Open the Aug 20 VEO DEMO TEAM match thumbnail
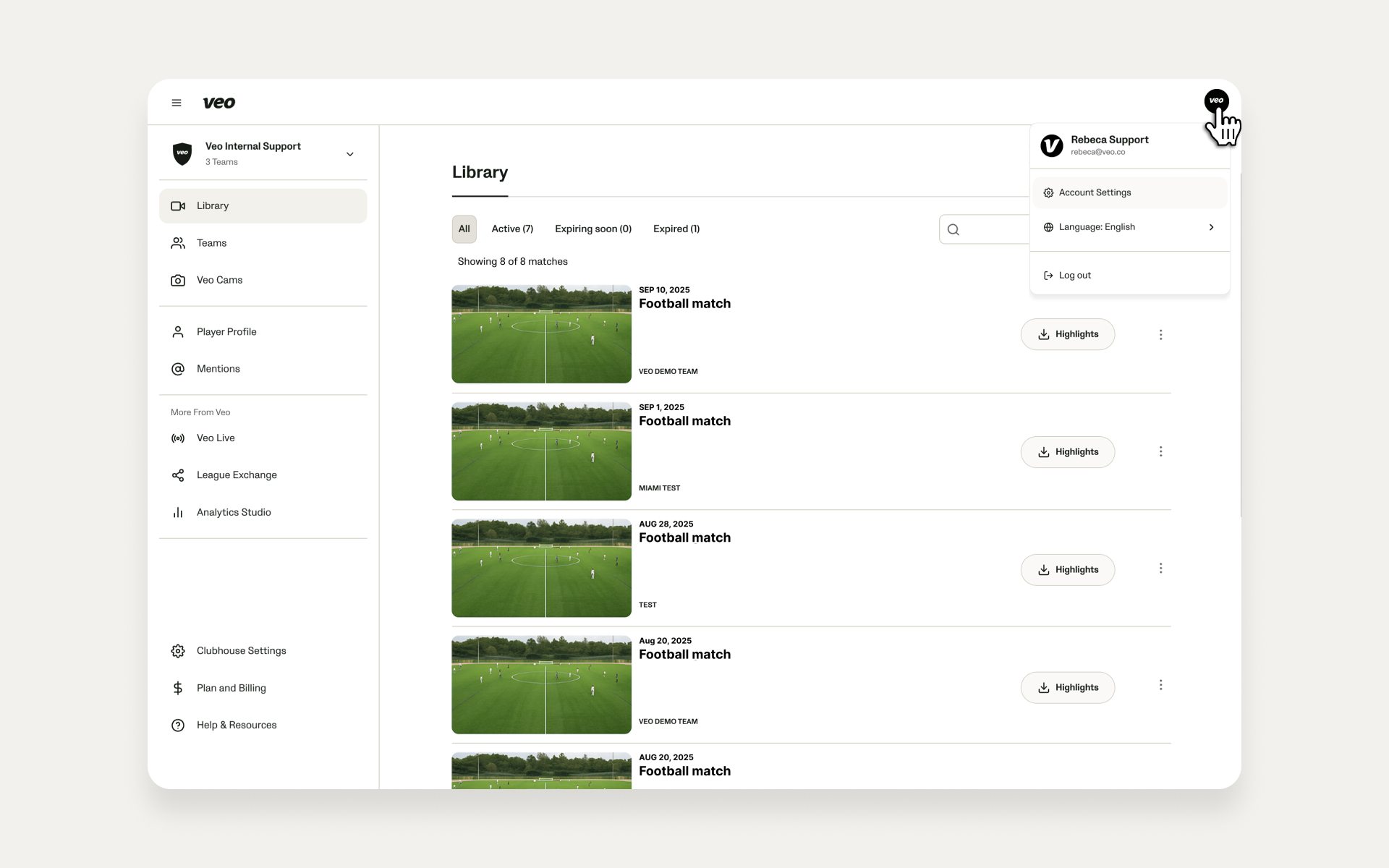This screenshot has width=1389, height=868. pyautogui.click(x=541, y=685)
